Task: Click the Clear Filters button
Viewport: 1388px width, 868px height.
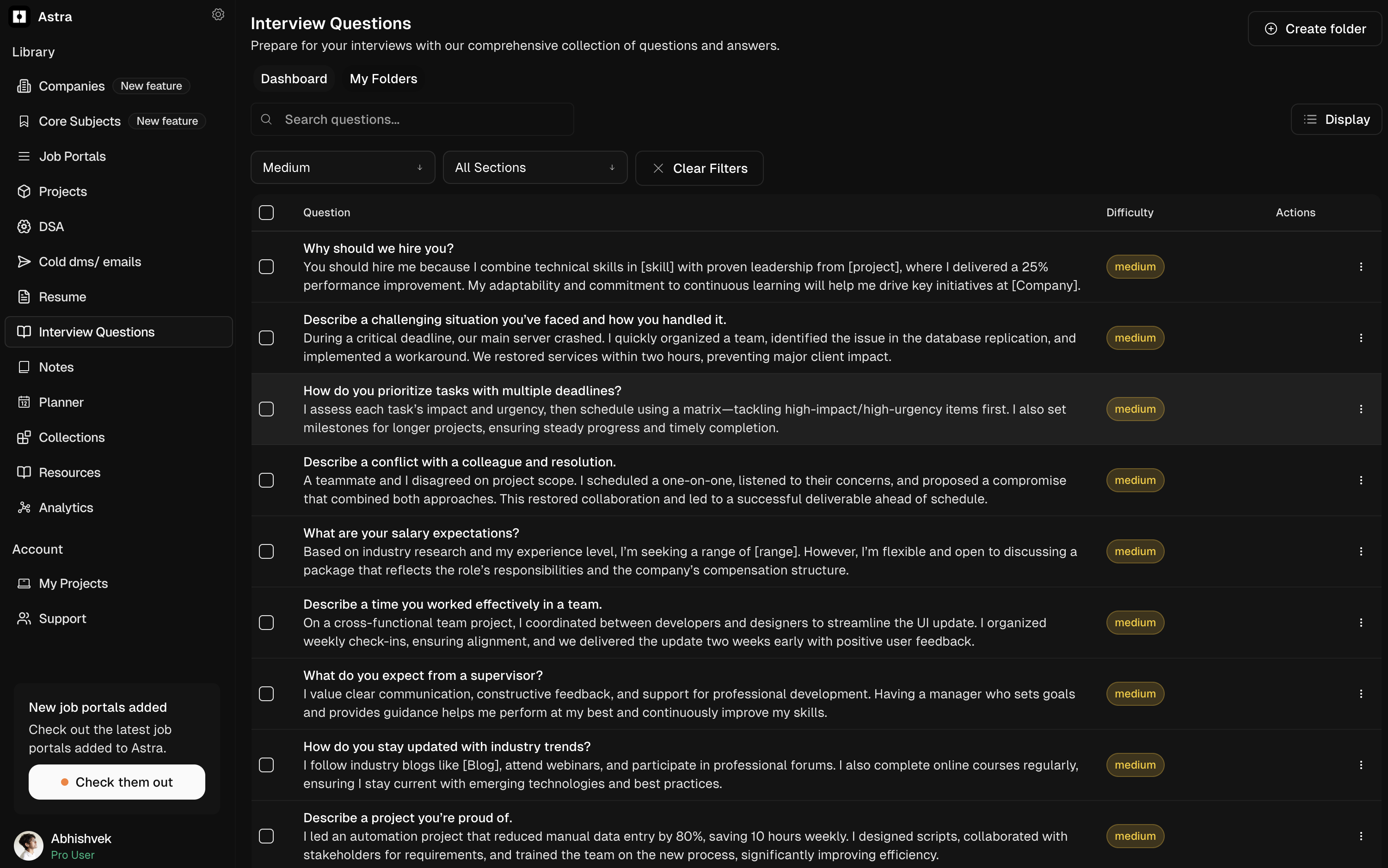Action: (x=699, y=168)
